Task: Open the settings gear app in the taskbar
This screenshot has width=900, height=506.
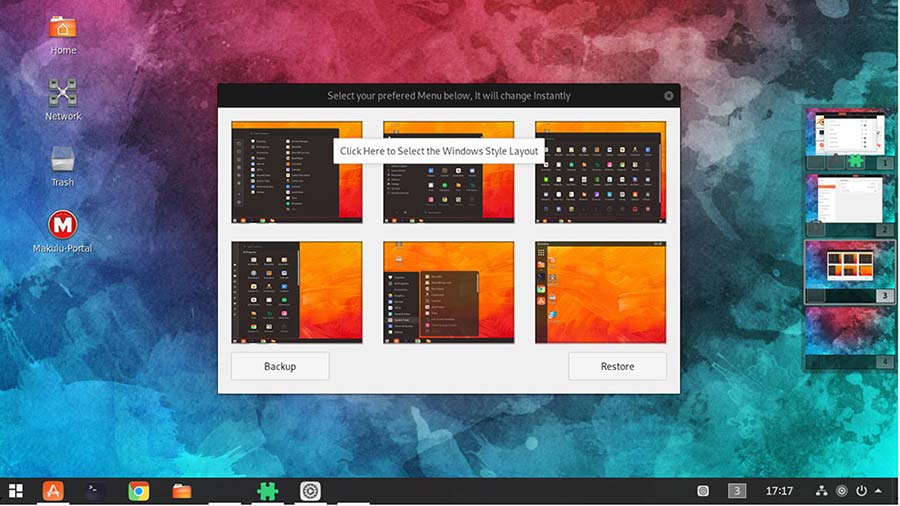Action: pos(310,491)
